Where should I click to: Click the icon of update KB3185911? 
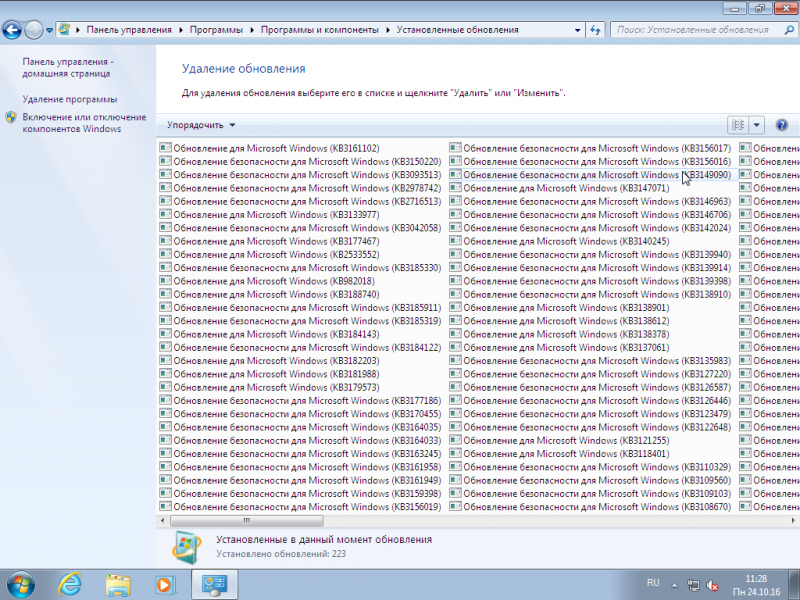click(x=165, y=307)
